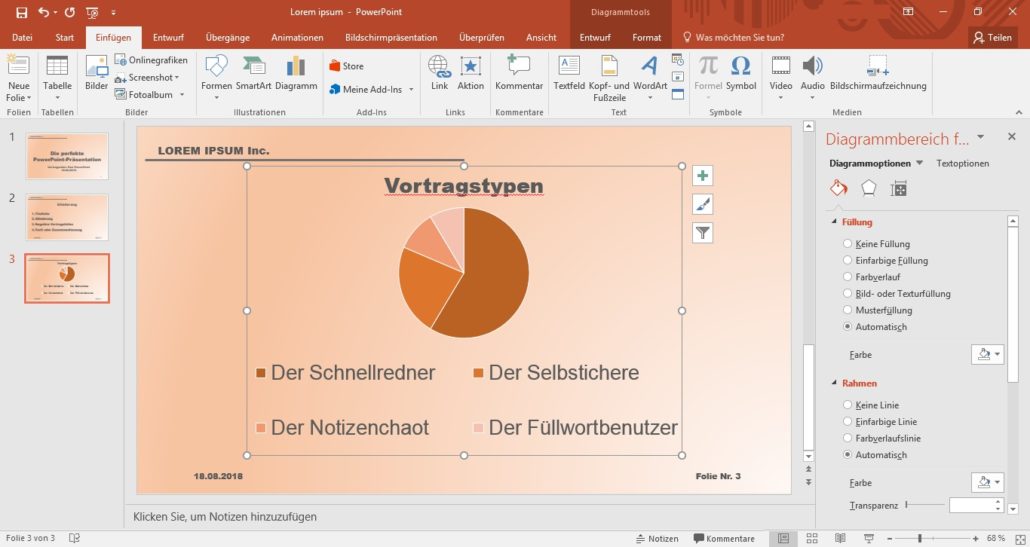
Task: Insert a Video
Action: tap(781, 79)
